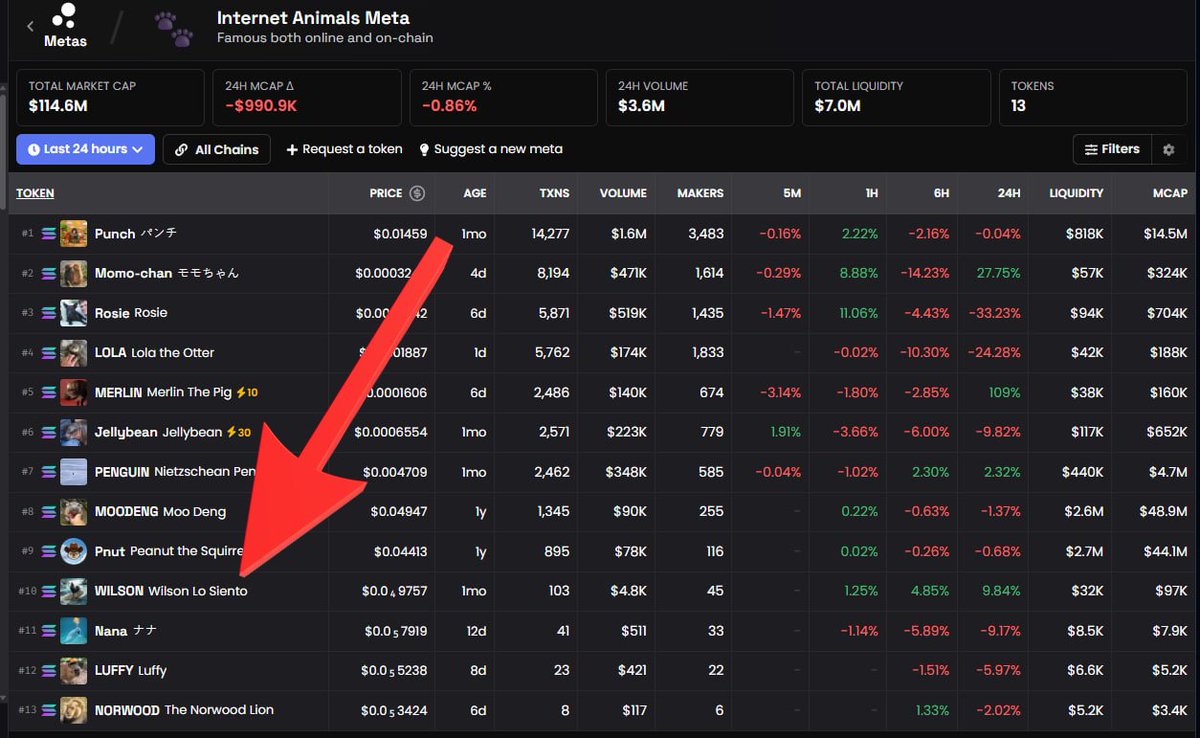Viewport: 1200px width, 738px height.
Task: Click the WILSON token avatar
Action: 73,591
